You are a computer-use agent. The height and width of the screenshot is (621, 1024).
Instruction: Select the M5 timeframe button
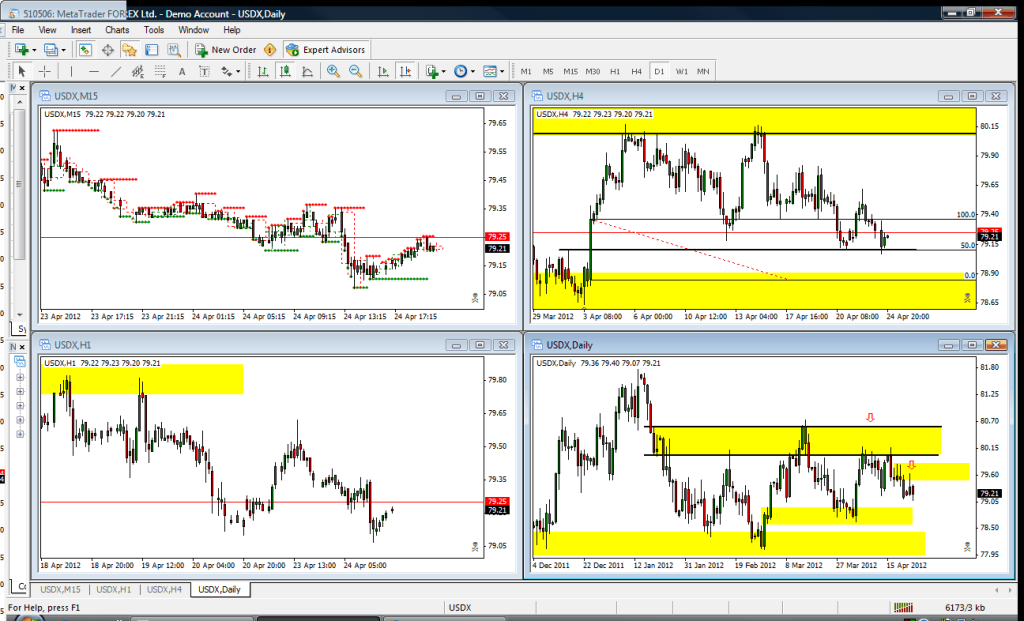coord(548,71)
